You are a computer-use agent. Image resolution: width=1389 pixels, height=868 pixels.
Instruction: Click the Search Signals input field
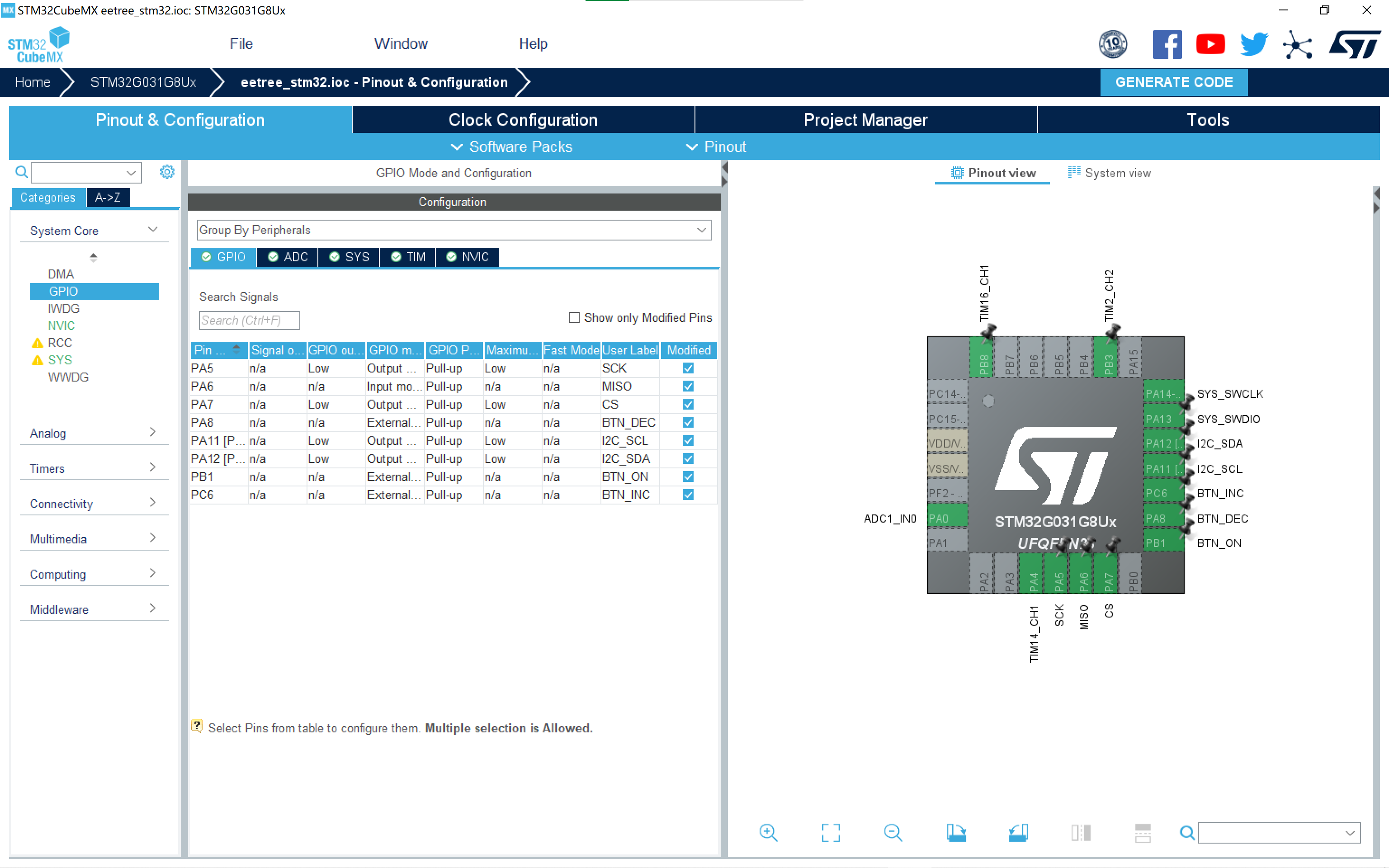[249, 321]
